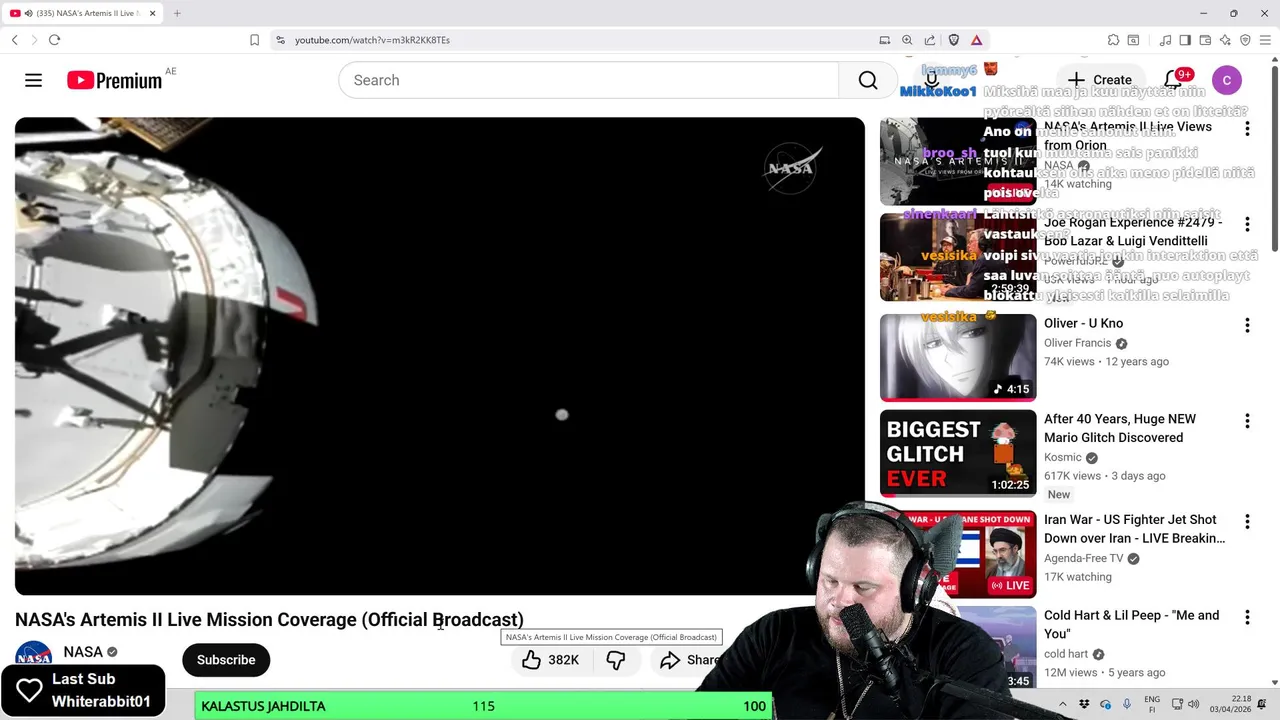Screen dimensions: 1280x720
Task: Open Leo AI sparkle icon
Action: (1225, 40)
